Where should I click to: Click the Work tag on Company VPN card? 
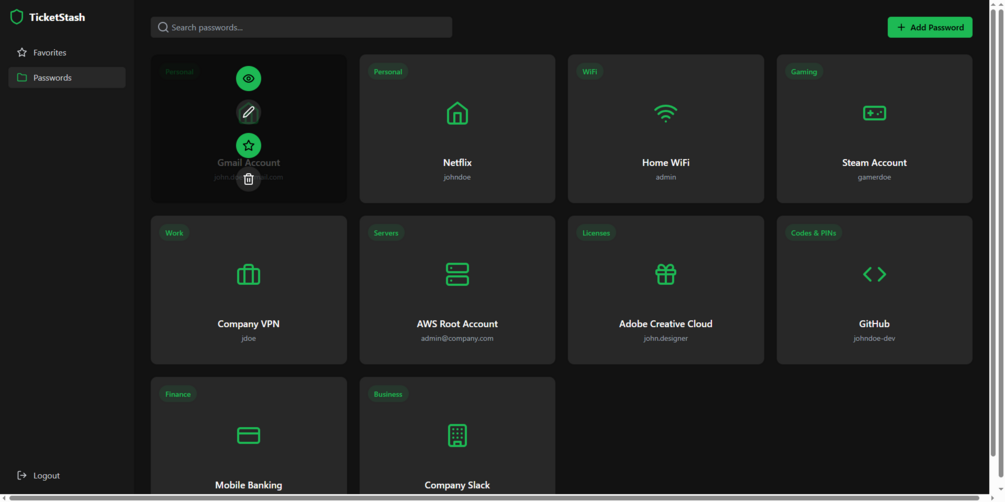(x=174, y=233)
